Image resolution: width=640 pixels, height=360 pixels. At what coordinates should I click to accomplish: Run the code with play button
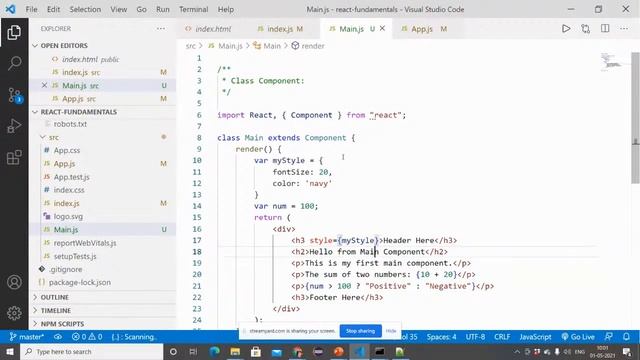point(566,29)
